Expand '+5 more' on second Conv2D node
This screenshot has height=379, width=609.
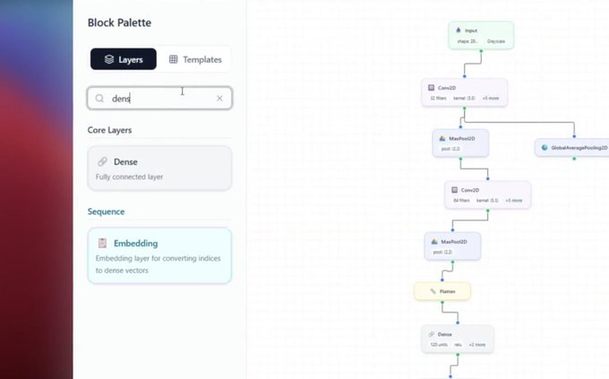[514, 200]
